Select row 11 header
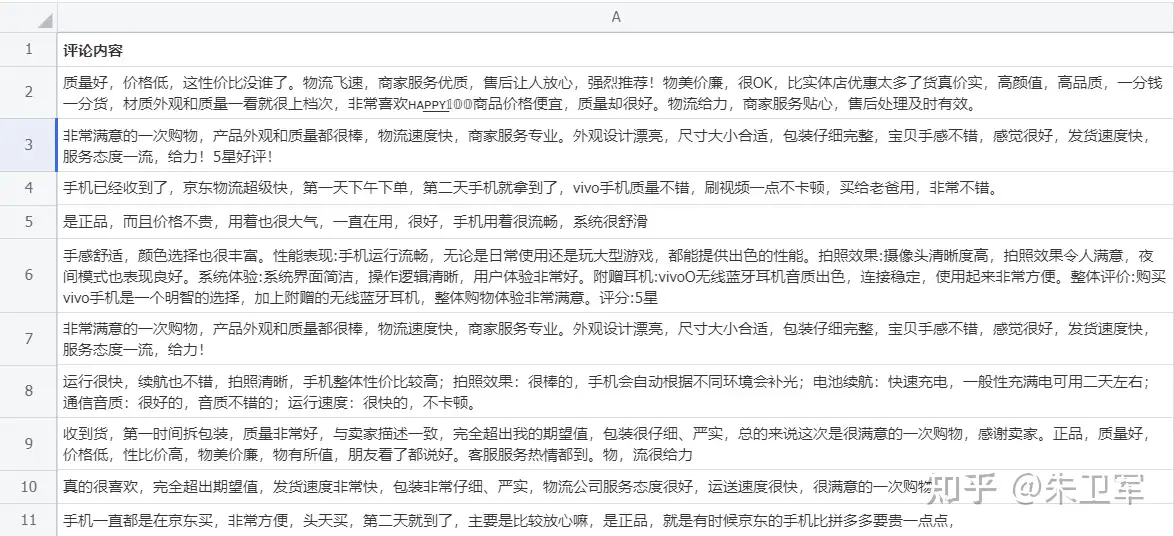Screen dimensions: 1174x536 [28, 520]
